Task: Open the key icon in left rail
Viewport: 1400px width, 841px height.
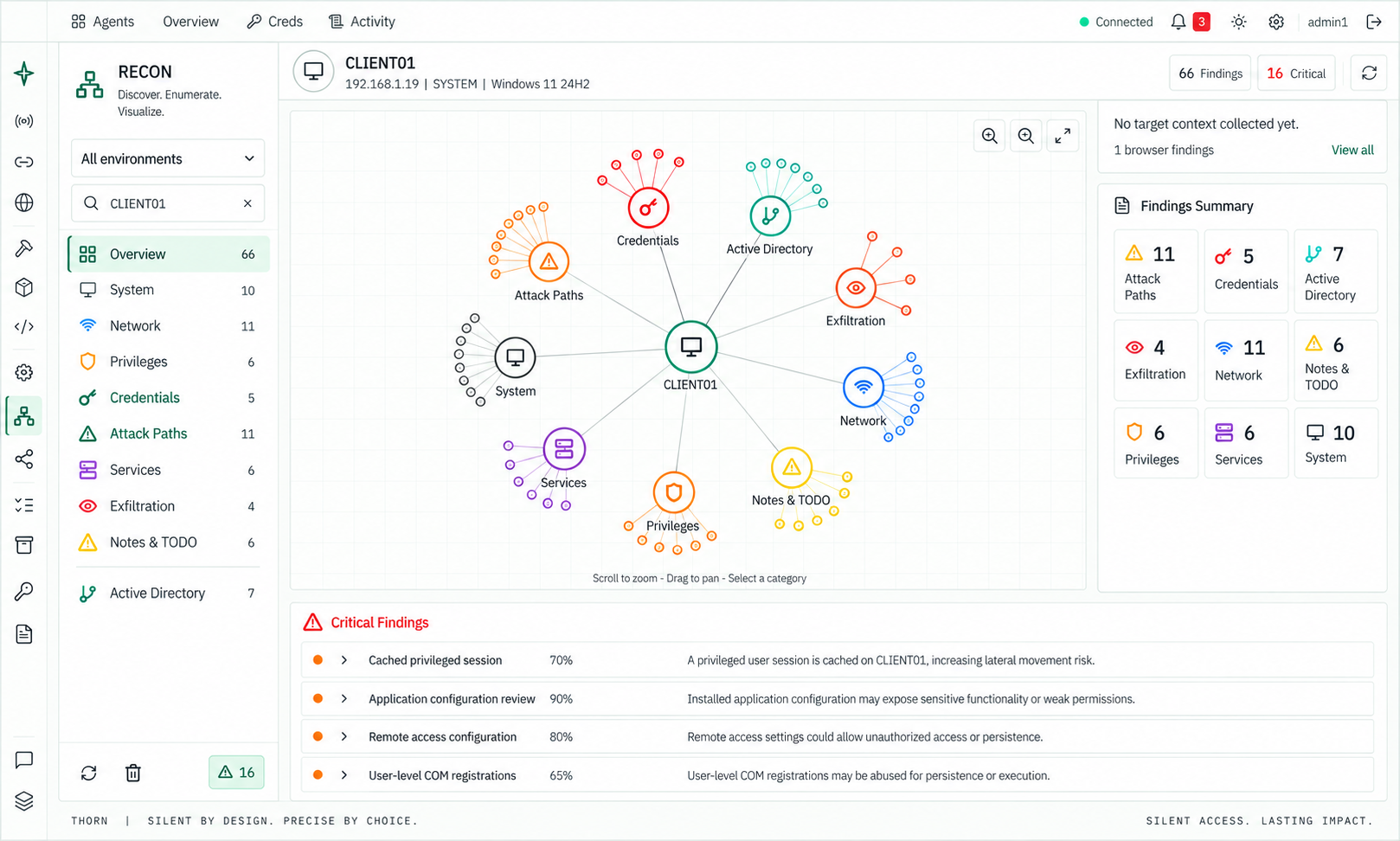Action: [x=24, y=592]
